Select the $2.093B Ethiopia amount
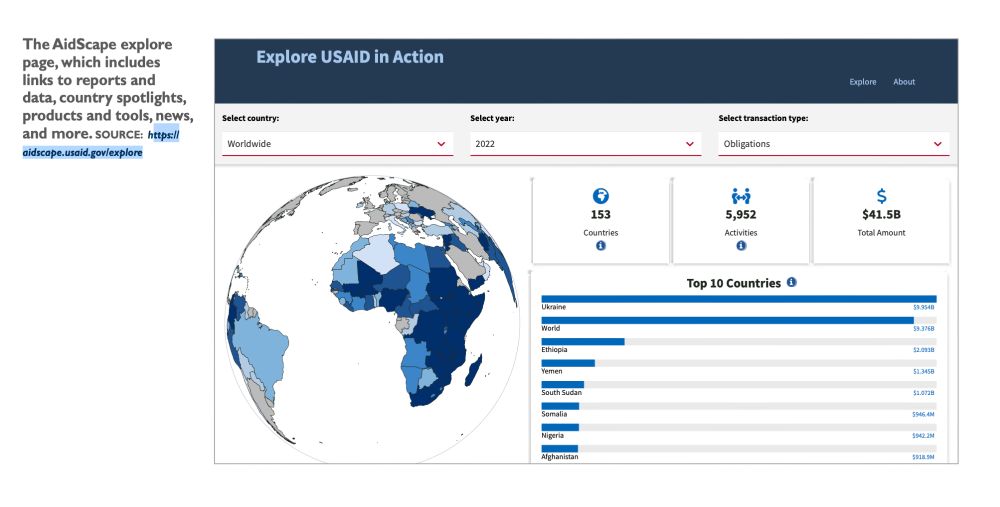 923,350
